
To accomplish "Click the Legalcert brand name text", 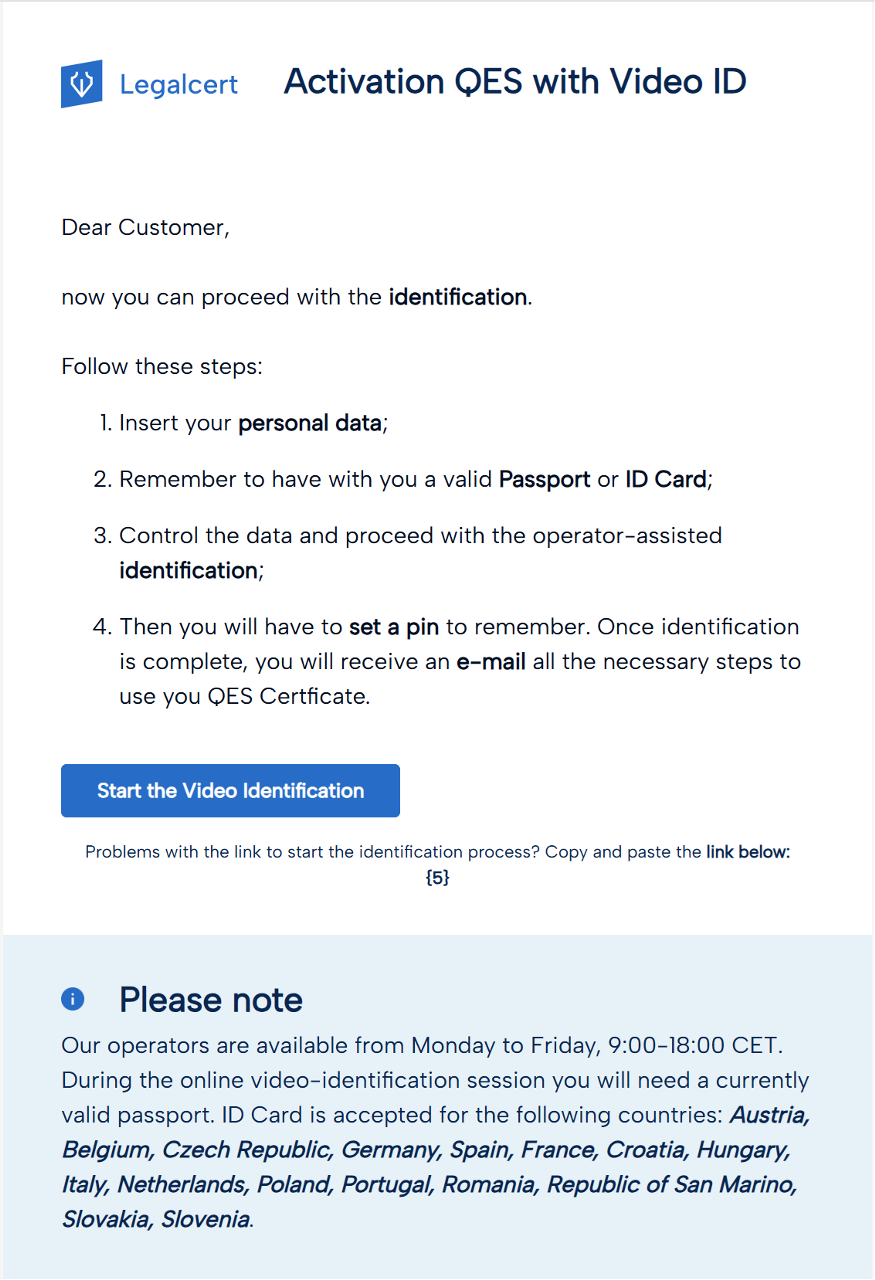I will point(178,84).
